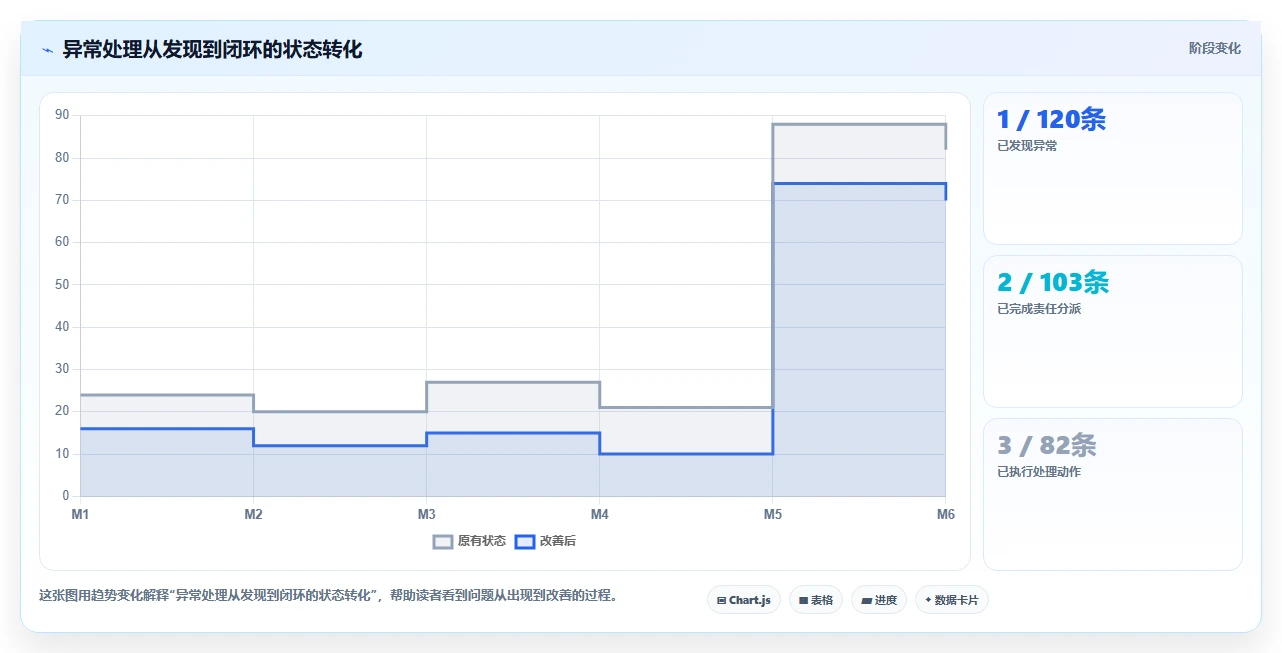Click the 50 y-axis value
The width and height of the screenshot is (1282, 653).
[x=62, y=284]
